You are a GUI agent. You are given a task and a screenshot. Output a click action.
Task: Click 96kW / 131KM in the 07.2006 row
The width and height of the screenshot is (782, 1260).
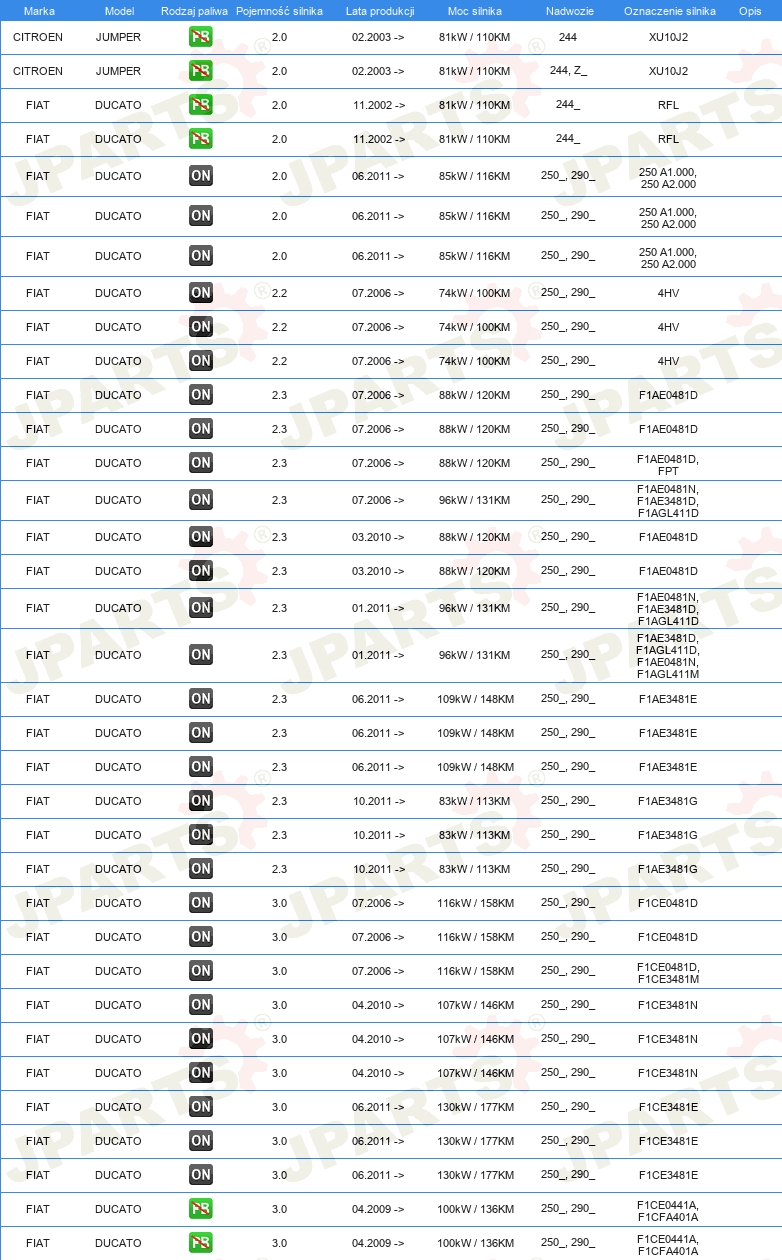click(x=474, y=500)
